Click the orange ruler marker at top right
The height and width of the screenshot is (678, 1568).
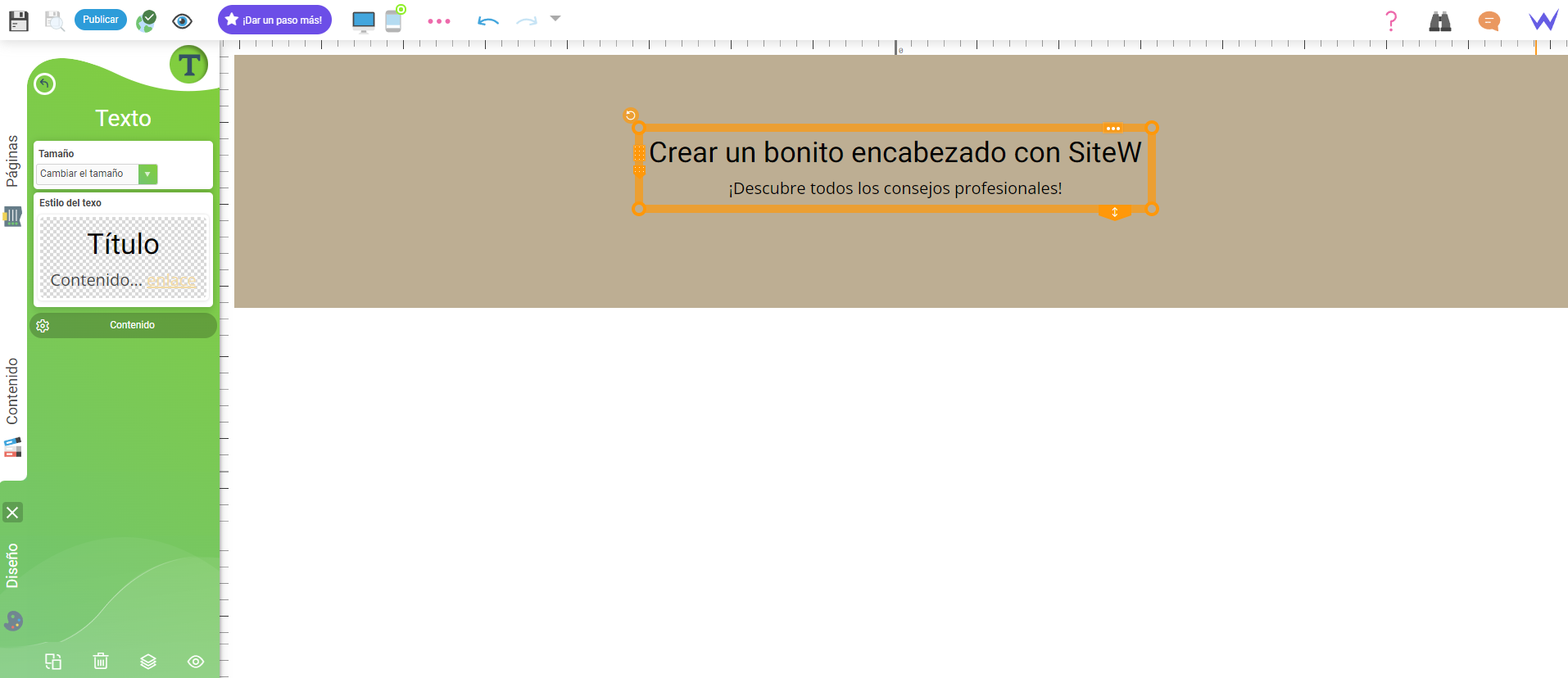pos(1536,47)
